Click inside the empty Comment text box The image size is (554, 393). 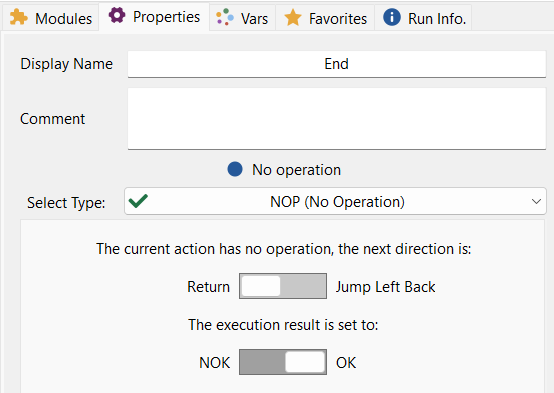[337, 119]
